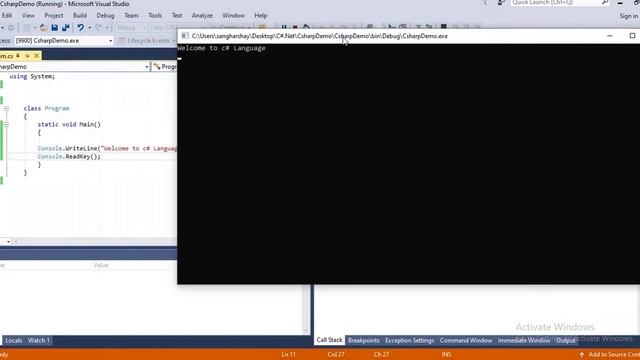640x360 pixels.
Task: Click the Restart debugging icon
Action: (306, 27)
